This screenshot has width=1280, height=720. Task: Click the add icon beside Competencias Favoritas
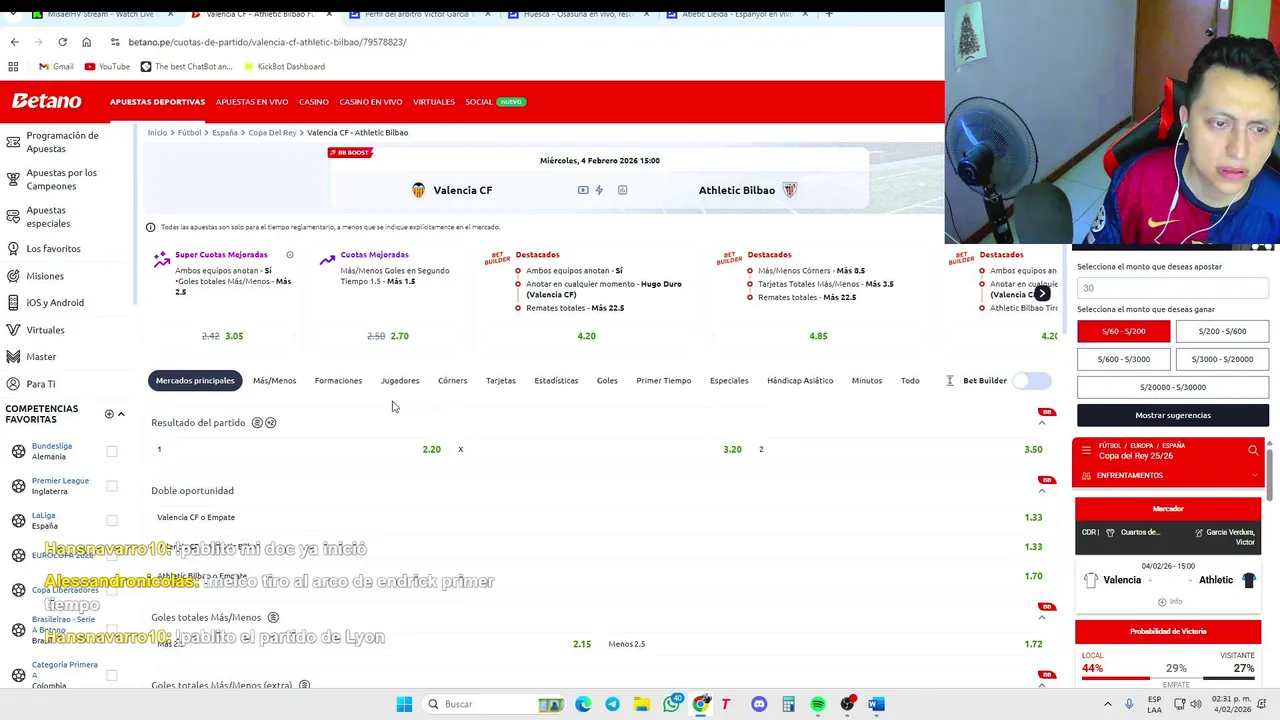(109, 414)
